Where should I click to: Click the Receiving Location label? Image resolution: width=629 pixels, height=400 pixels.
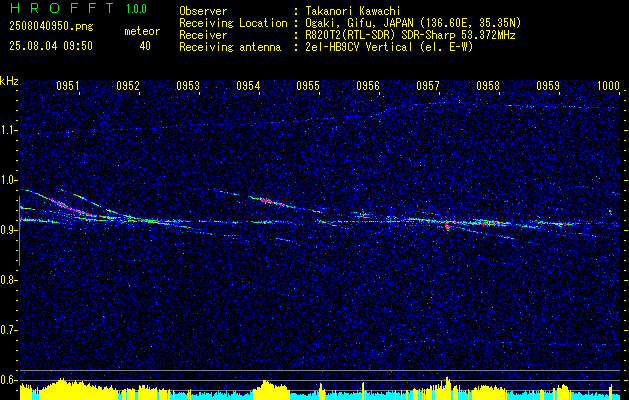233,23
